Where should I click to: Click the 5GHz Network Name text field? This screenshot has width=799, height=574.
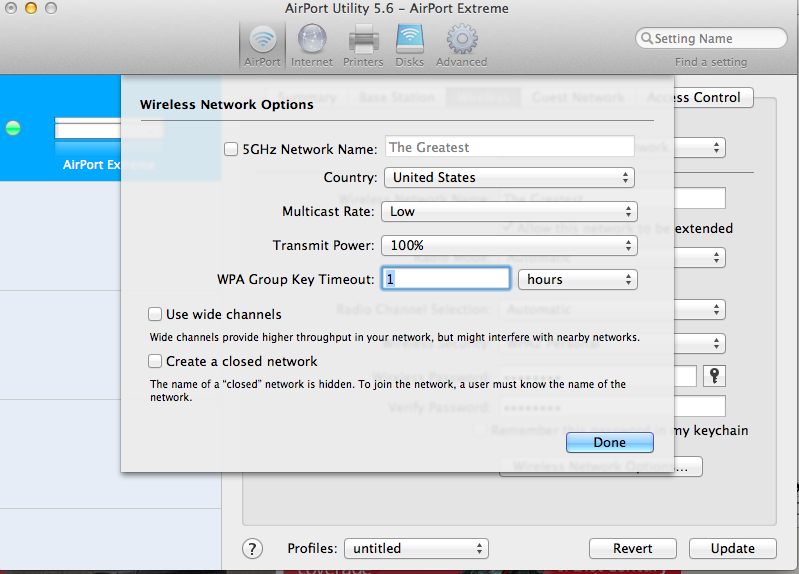510,147
